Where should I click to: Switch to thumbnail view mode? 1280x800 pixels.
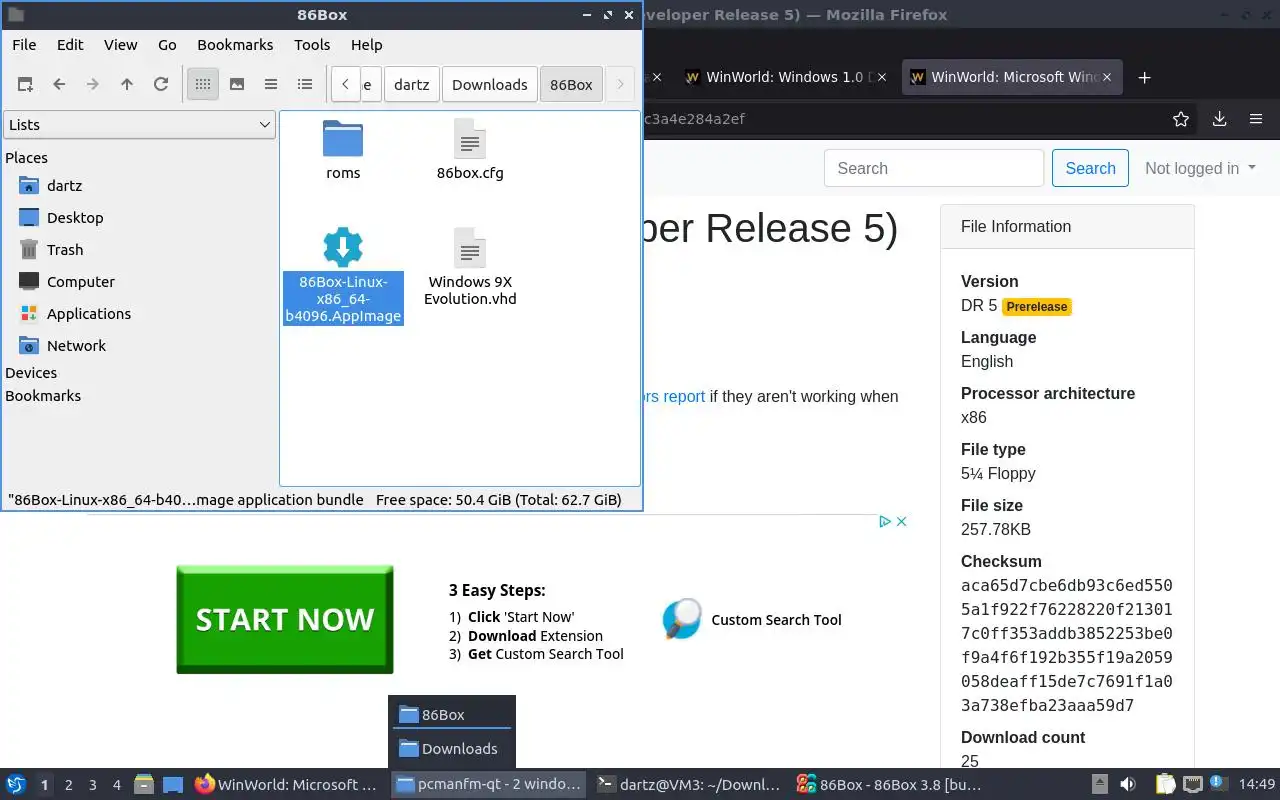pyautogui.click(x=237, y=85)
